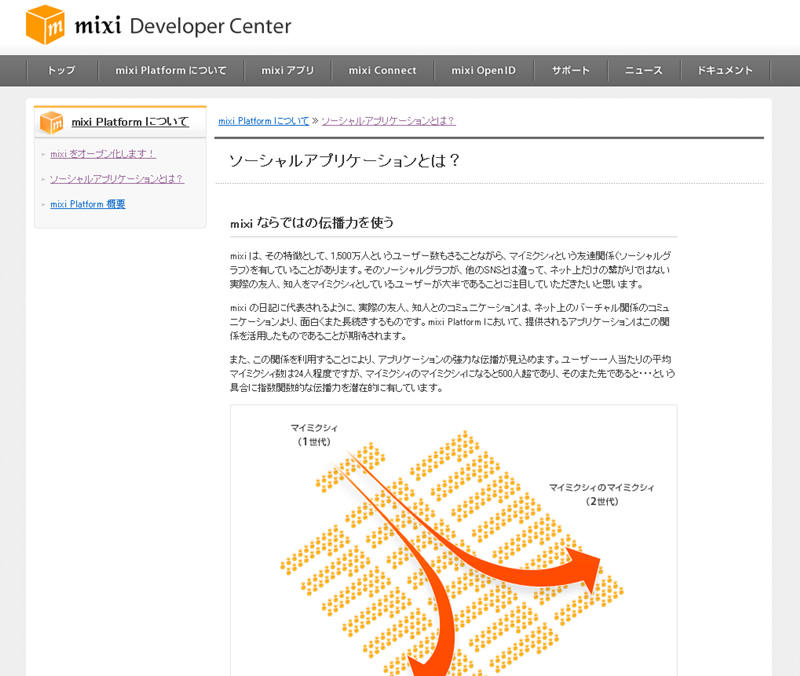Go to mixi OpenID menu item

tap(484, 70)
